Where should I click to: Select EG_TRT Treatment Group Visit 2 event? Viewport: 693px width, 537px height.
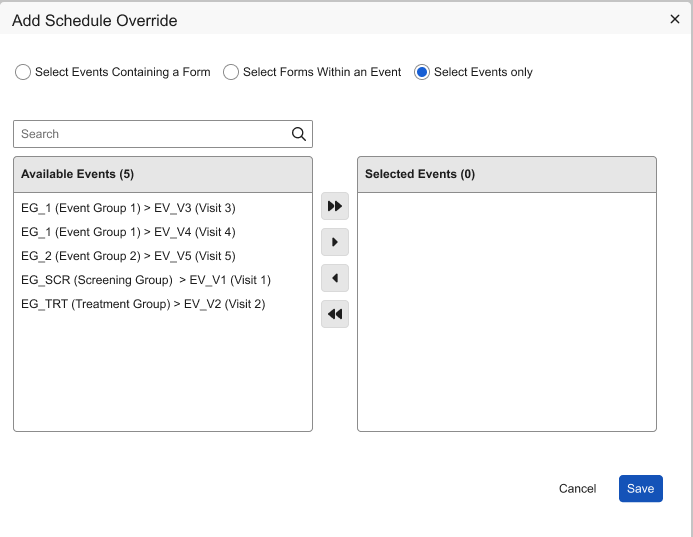[142, 304]
